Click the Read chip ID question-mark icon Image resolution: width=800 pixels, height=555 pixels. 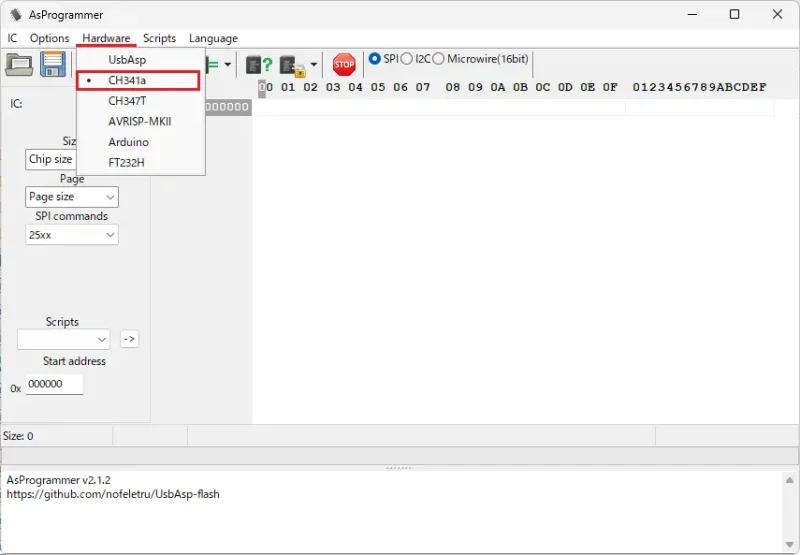click(259, 65)
